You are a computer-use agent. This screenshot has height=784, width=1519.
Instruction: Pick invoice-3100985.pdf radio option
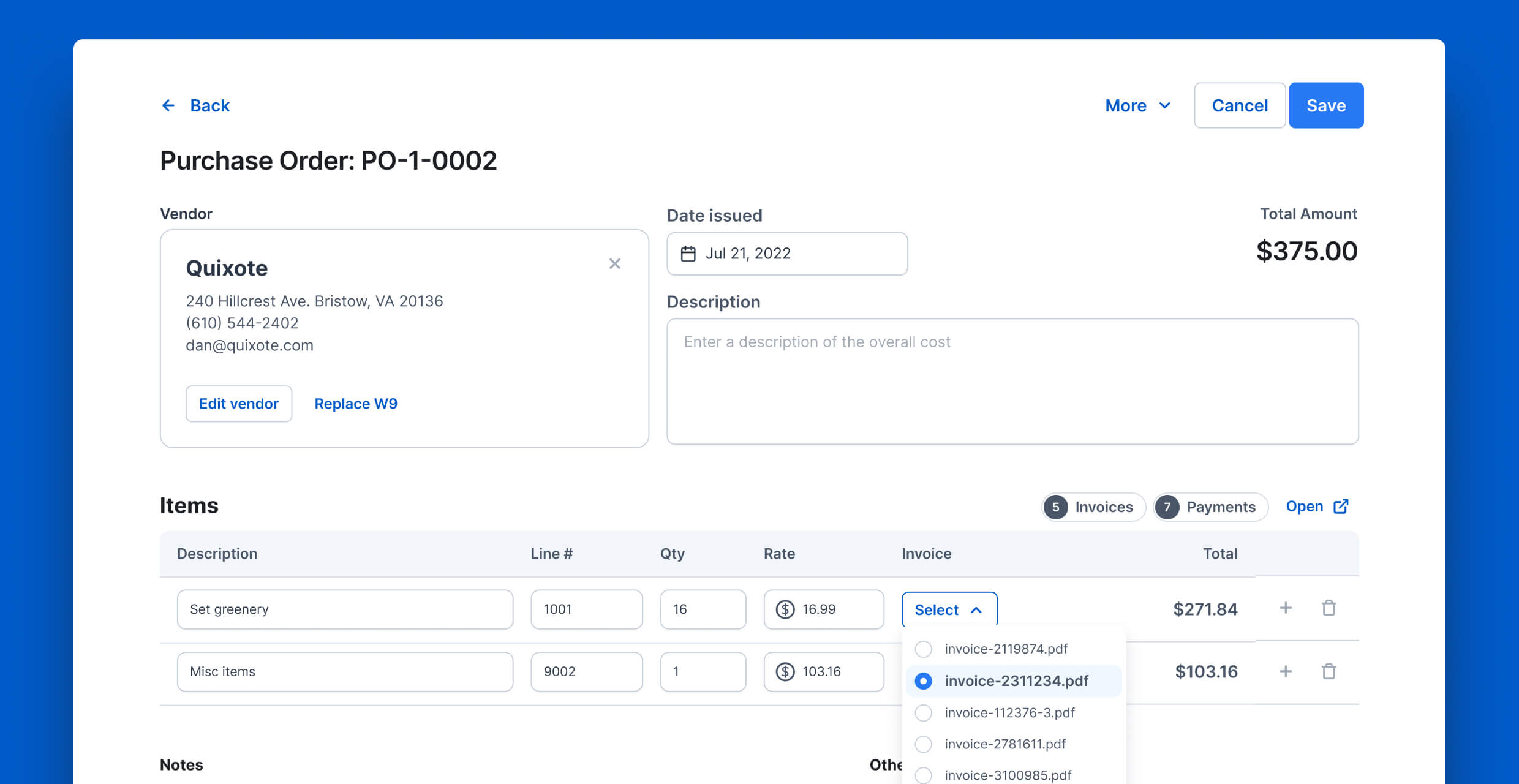(923, 775)
